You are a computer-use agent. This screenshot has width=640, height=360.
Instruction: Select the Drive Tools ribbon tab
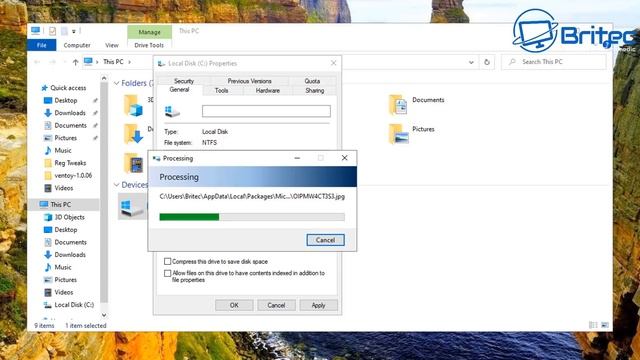click(x=149, y=45)
